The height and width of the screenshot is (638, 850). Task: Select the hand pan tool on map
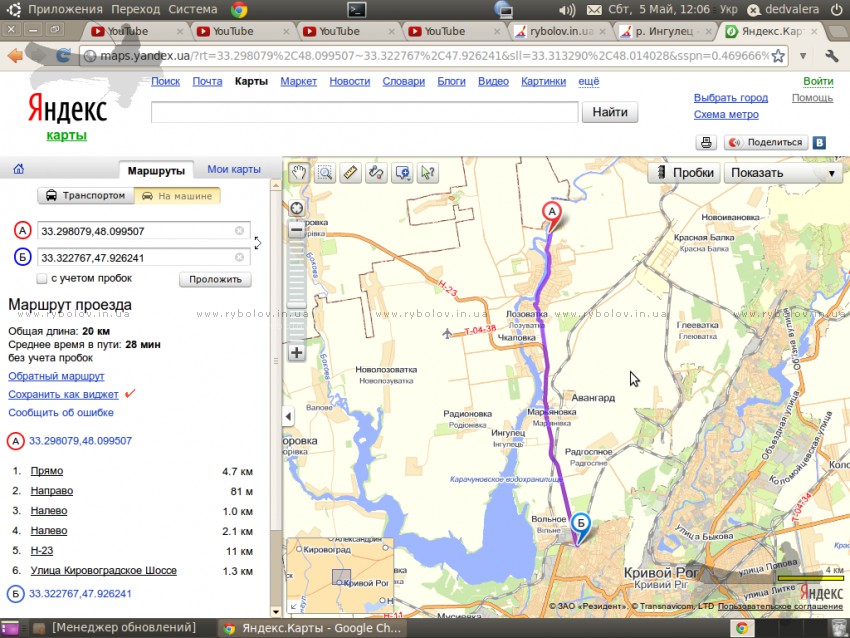pos(299,172)
